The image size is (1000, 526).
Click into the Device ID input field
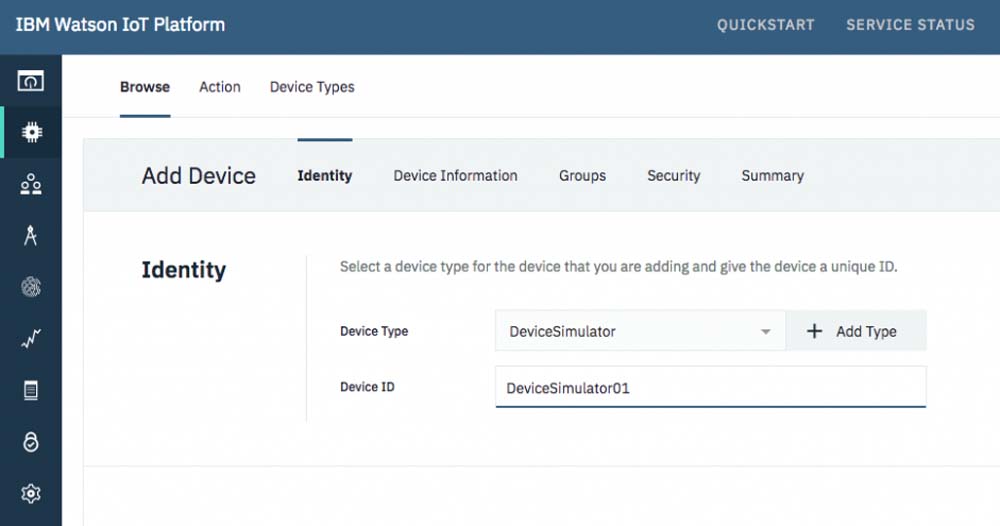tap(710, 388)
